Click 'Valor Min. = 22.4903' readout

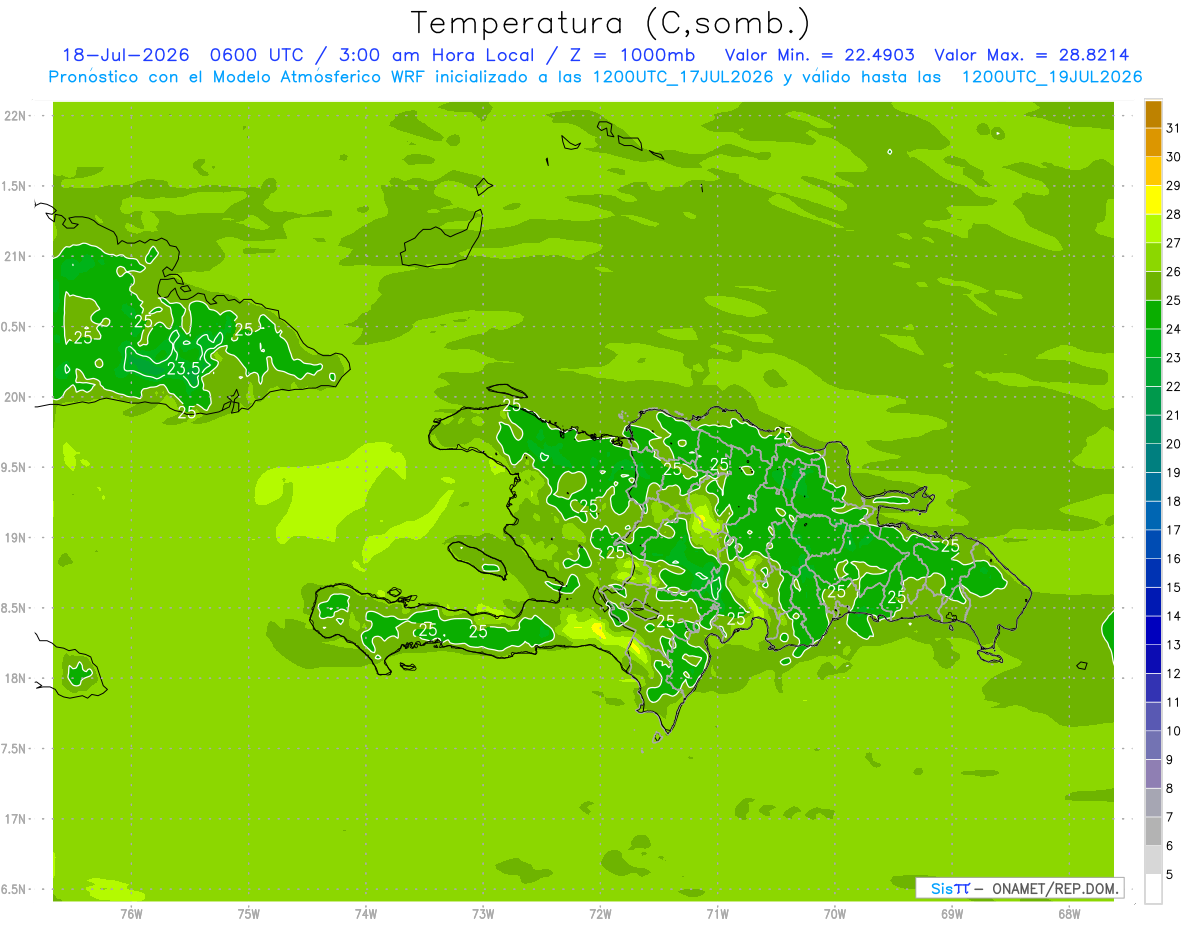(820, 55)
